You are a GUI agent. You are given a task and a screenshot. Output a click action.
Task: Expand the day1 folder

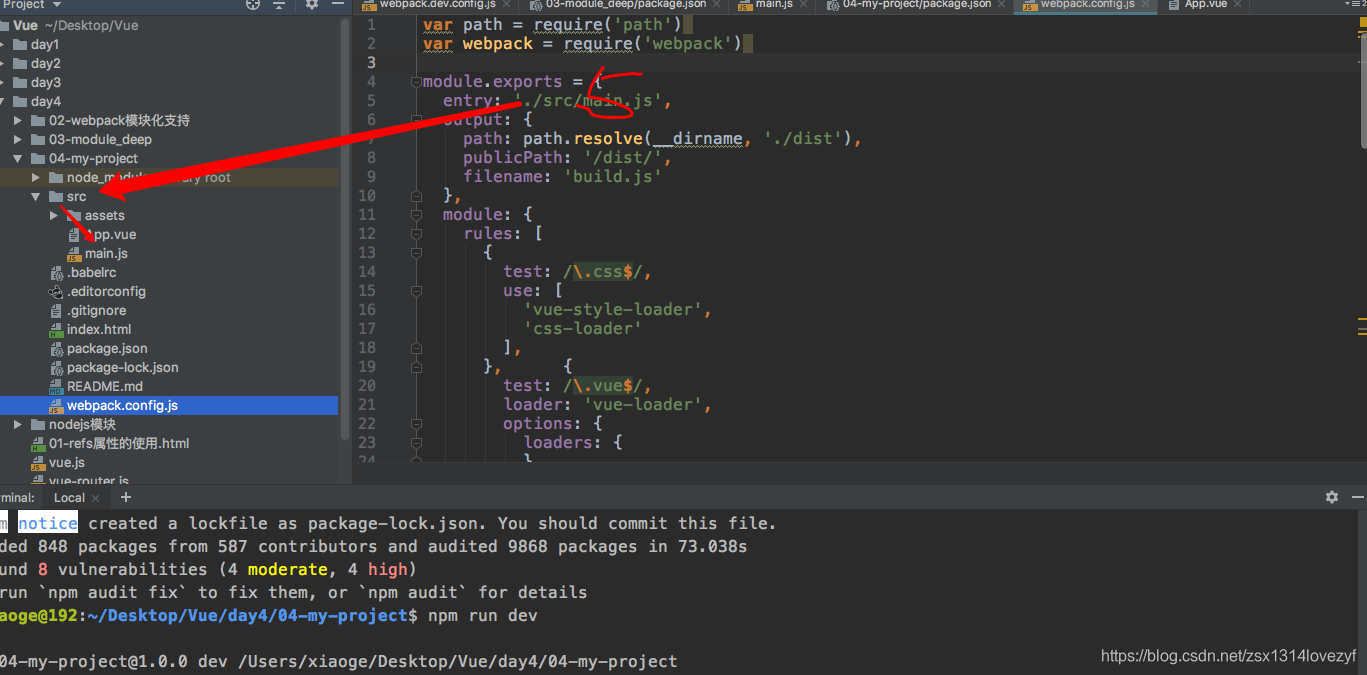(x=3, y=45)
